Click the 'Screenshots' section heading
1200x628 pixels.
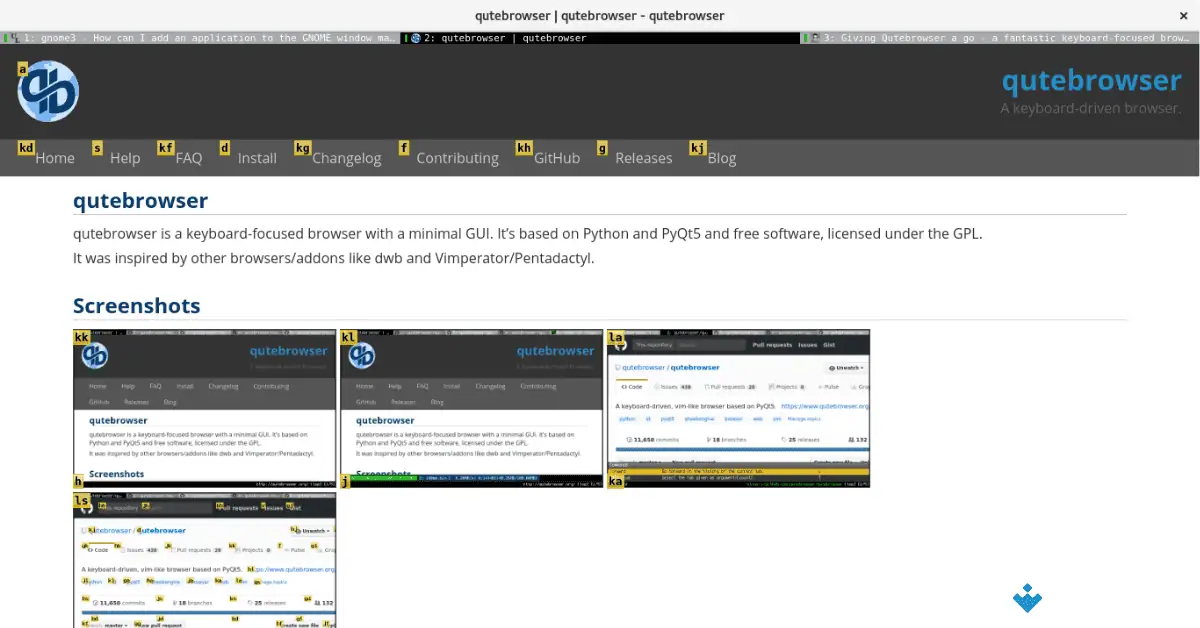pos(136,306)
